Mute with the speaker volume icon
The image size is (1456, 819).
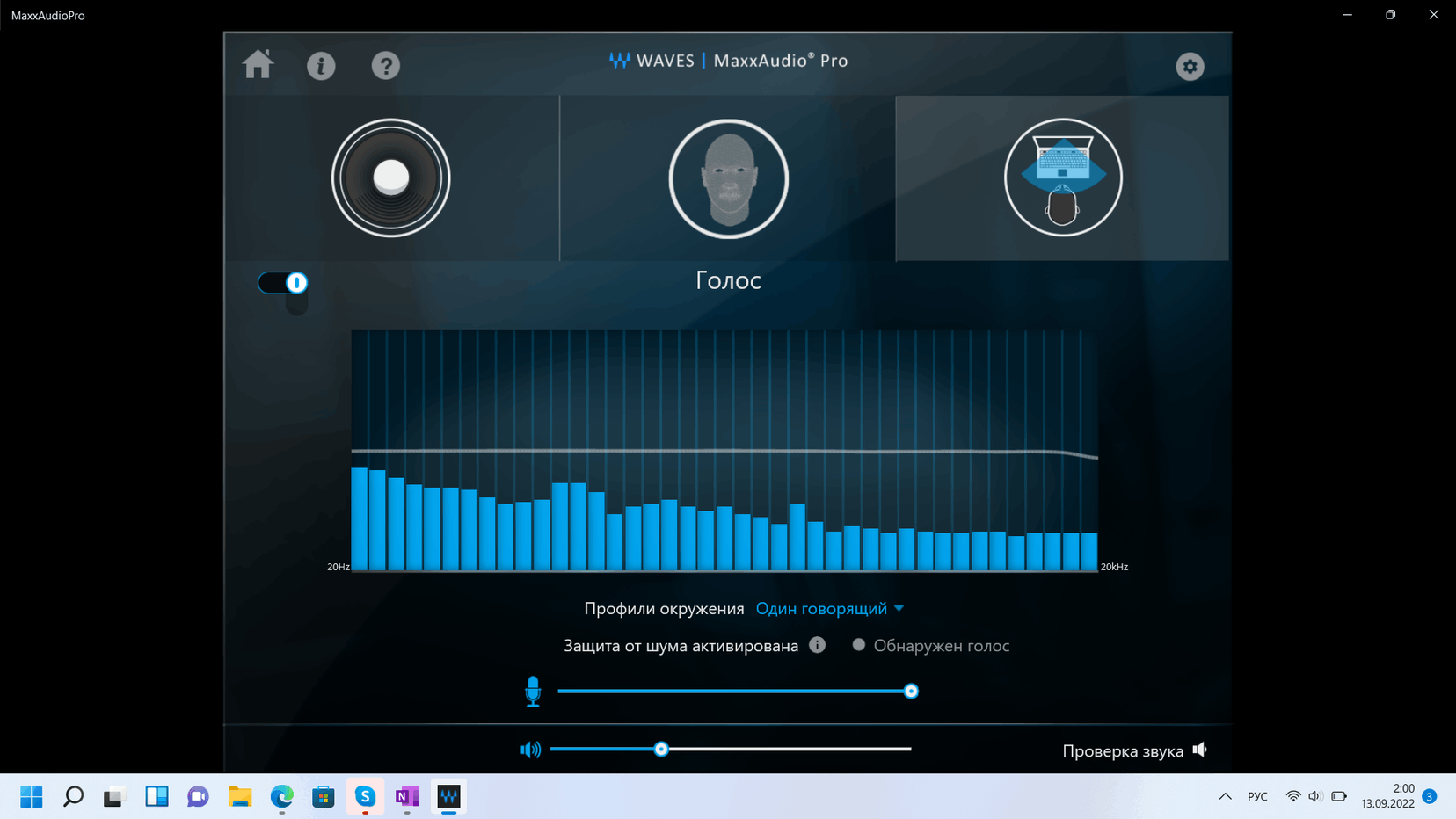click(530, 750)
